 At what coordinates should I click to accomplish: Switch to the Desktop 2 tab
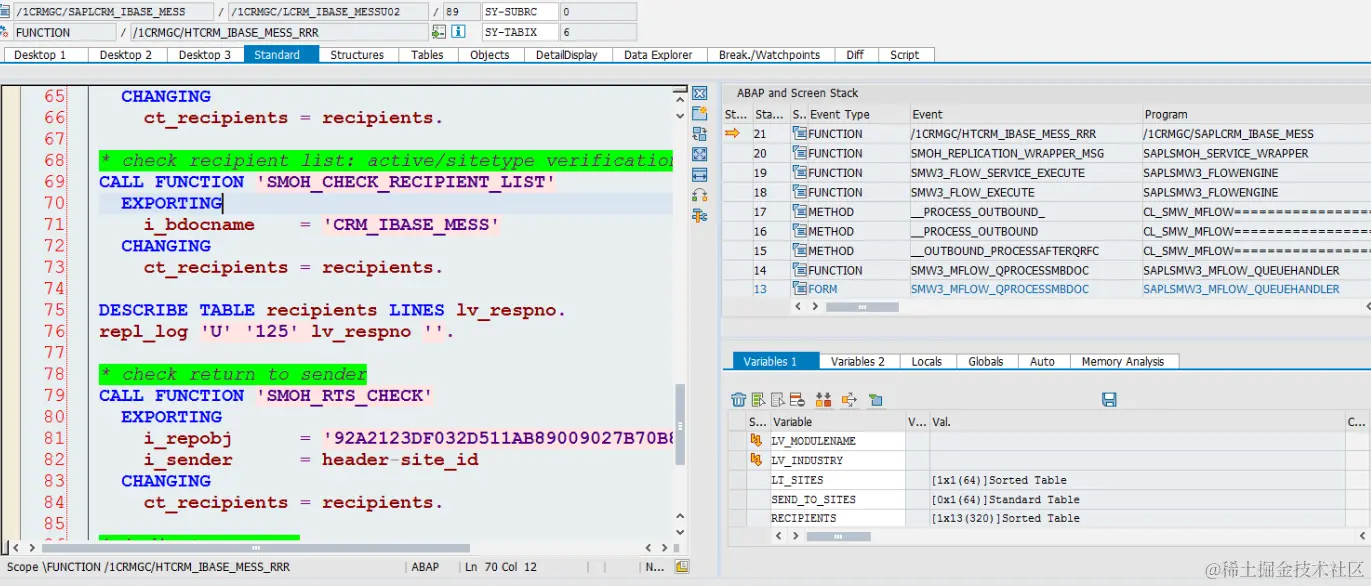point(126,55)
